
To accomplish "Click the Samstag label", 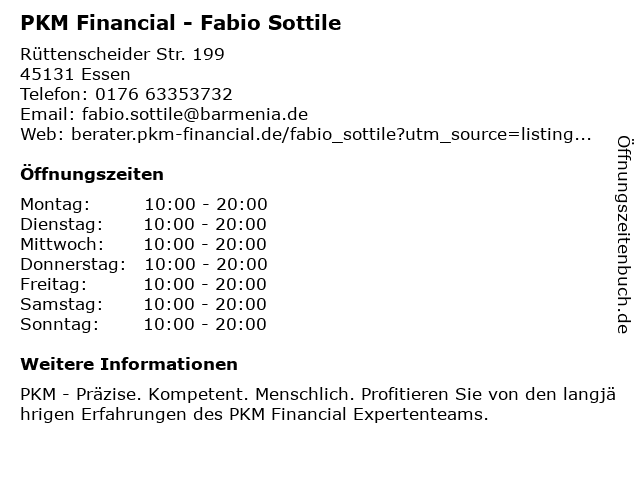I will (62, 304).
